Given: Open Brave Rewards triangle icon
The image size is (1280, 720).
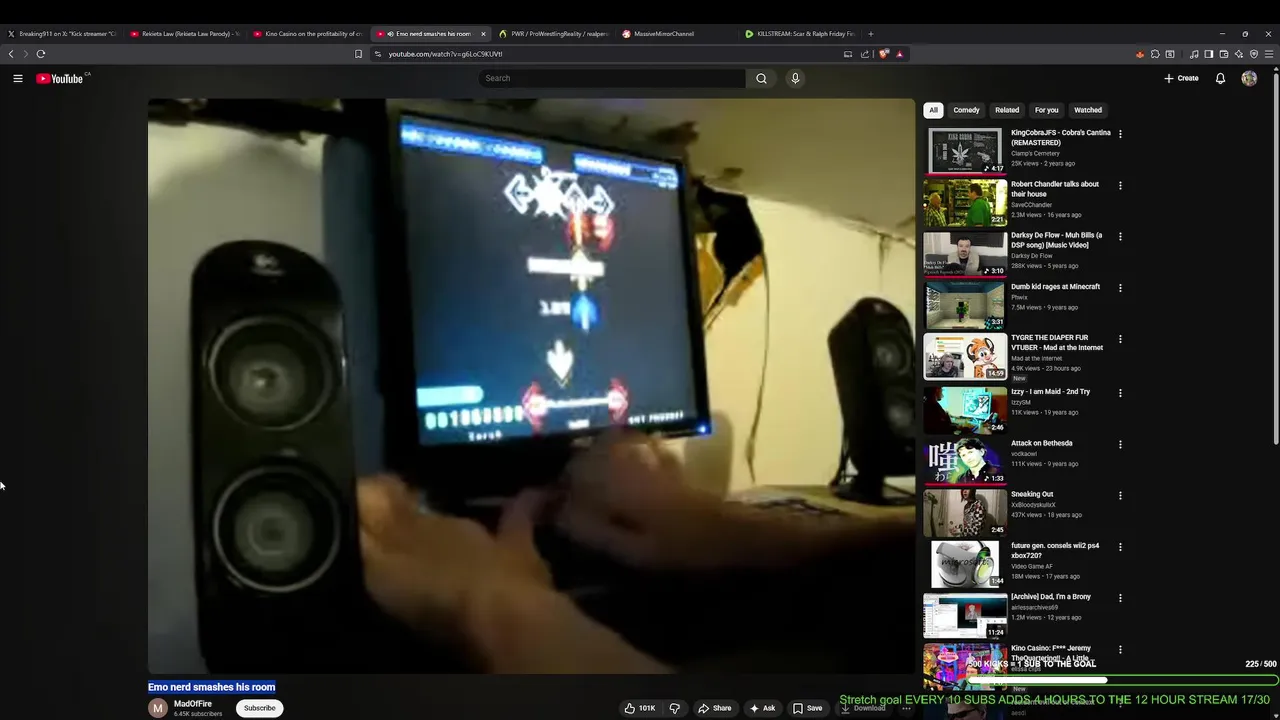Looking at the screenshot, I should 900,54.
